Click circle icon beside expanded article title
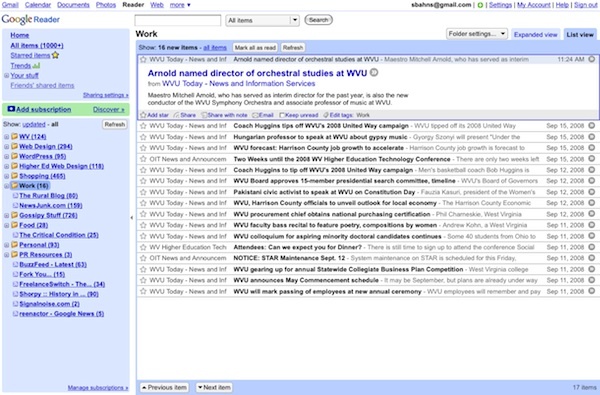The image size is (600, 395). pyautogui.click(x=374, y=72)
